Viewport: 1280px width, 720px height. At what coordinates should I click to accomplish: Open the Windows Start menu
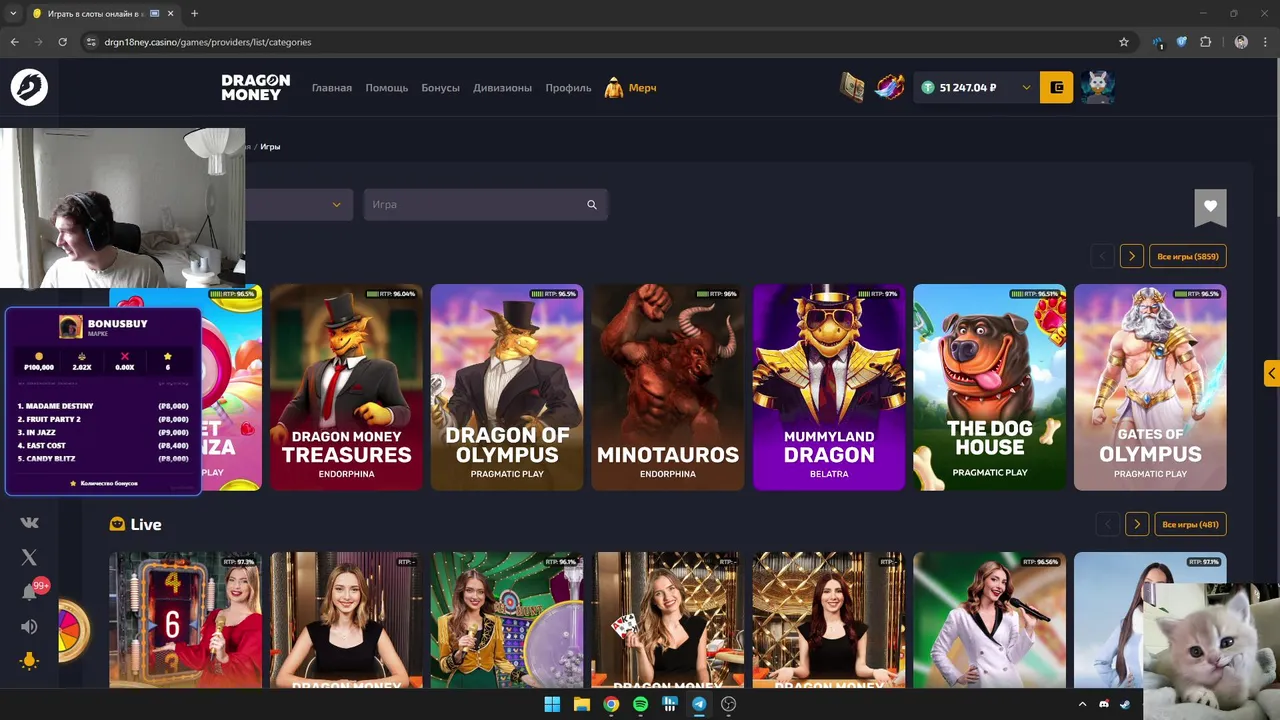pyautogui.click(x=552, y=704)
